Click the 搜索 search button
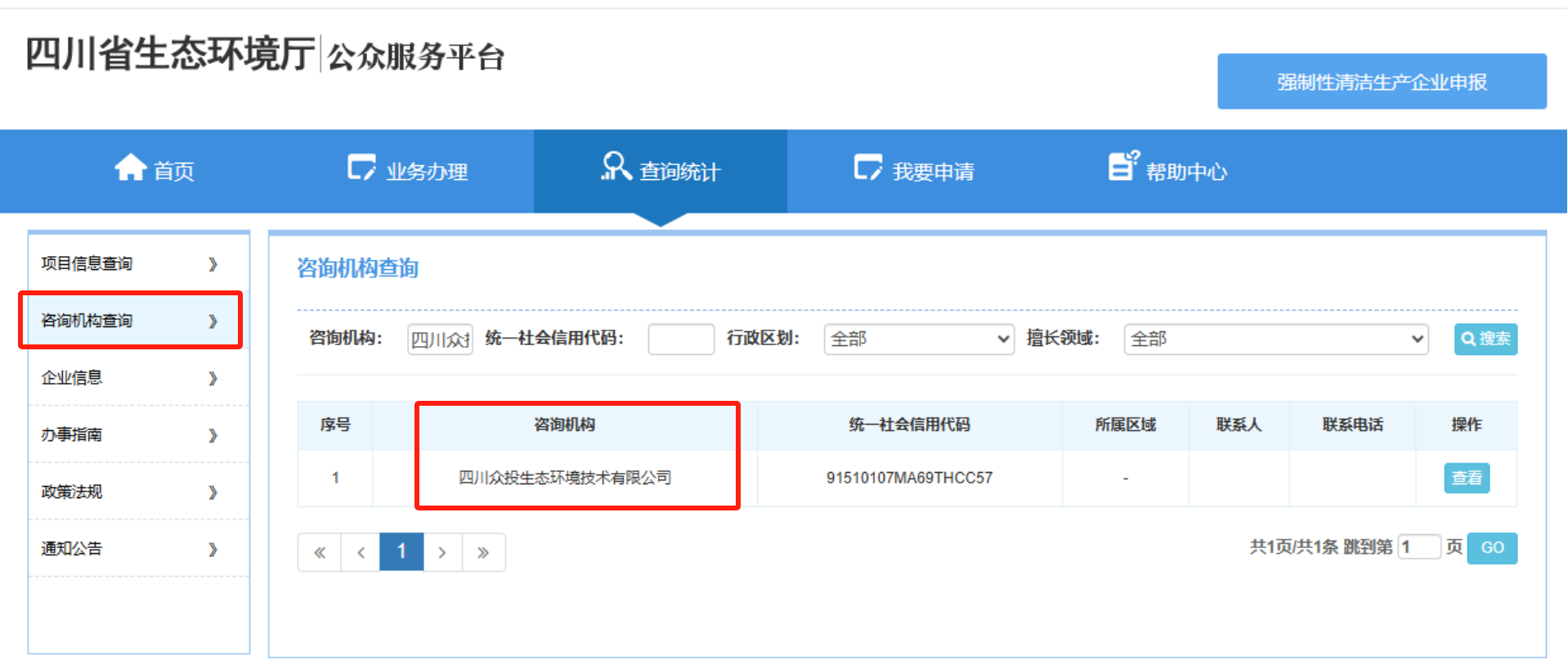The image size is (1568, 661). coord(1485,339)
